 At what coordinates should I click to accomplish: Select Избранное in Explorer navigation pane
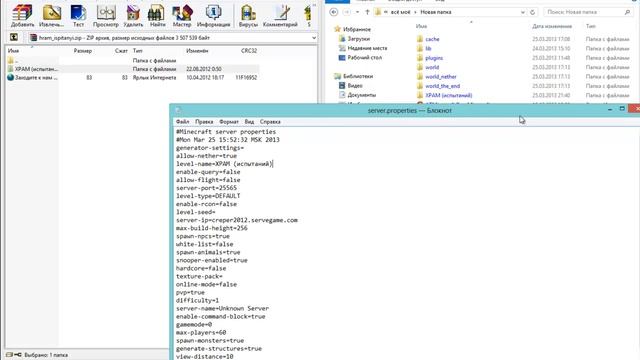(353, 29)
